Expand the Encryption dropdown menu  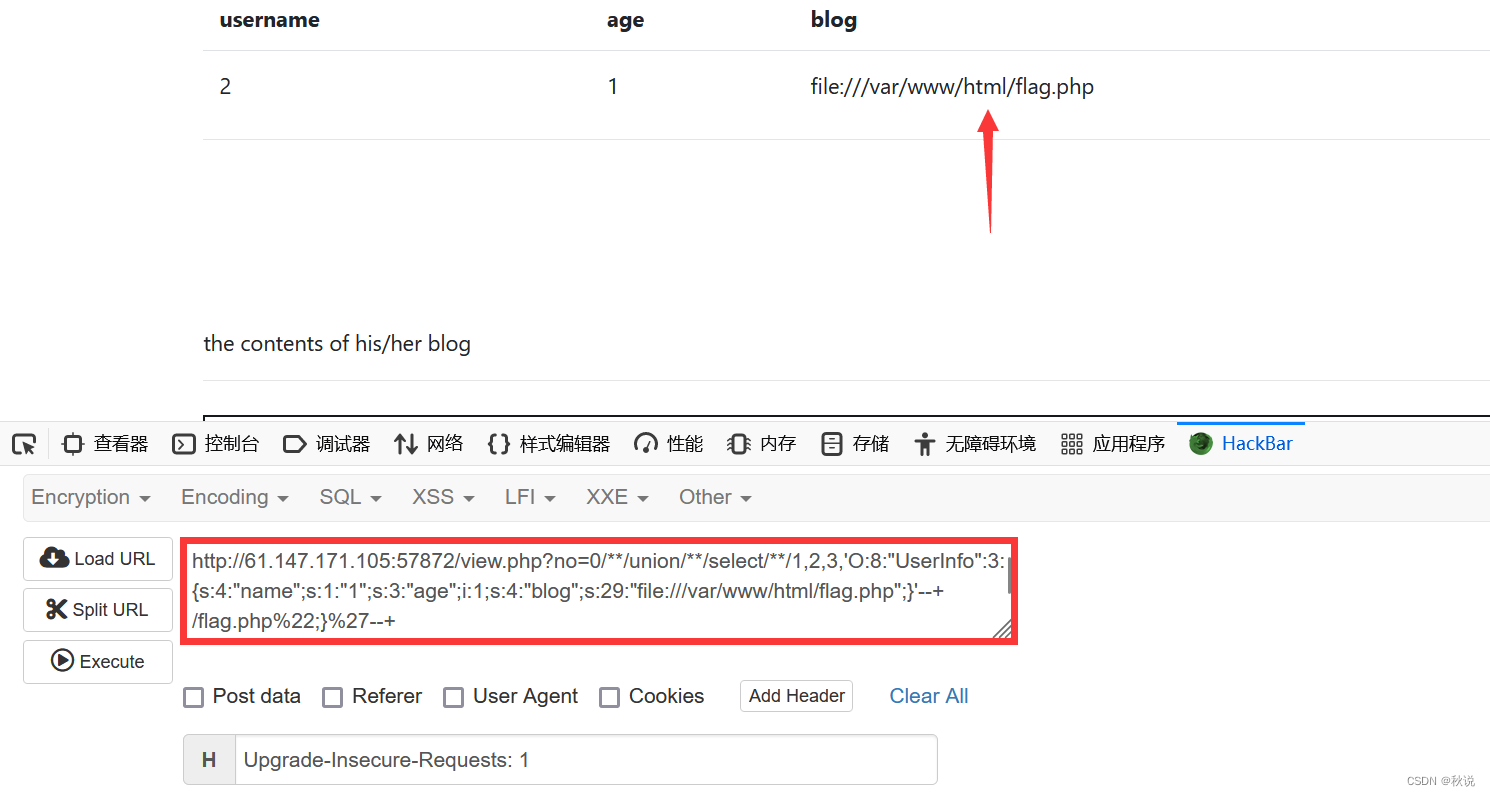pos(91,497)
